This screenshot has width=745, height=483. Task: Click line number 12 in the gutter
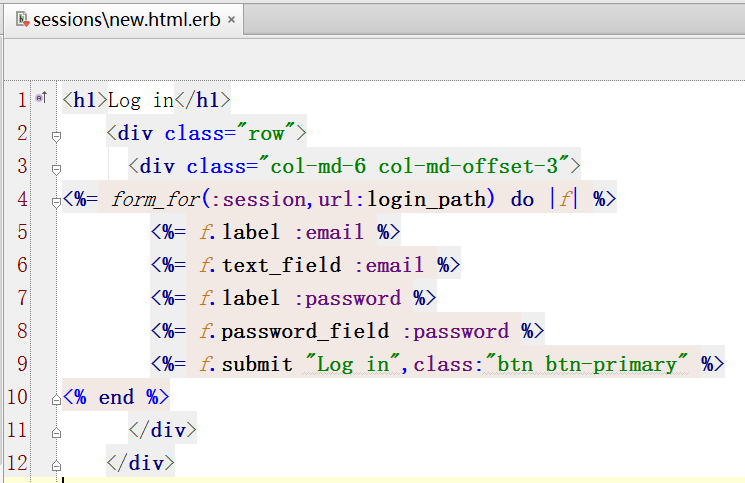17,463
